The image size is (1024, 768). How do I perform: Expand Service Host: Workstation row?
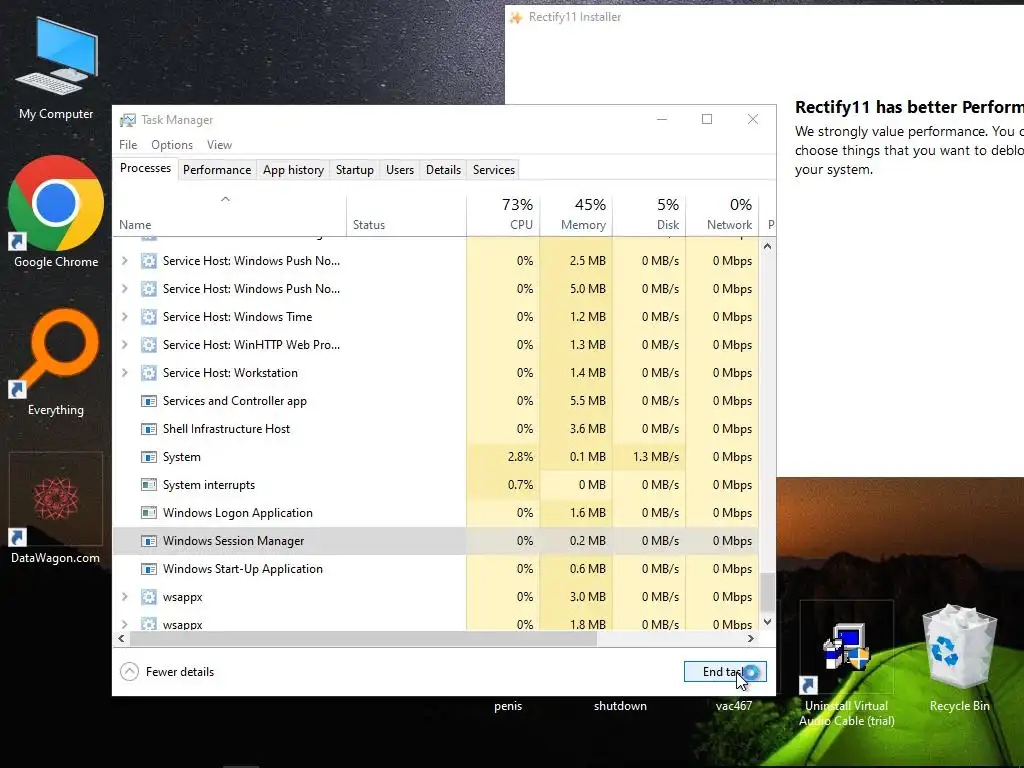pyautogui.click(x=125, y=373)
